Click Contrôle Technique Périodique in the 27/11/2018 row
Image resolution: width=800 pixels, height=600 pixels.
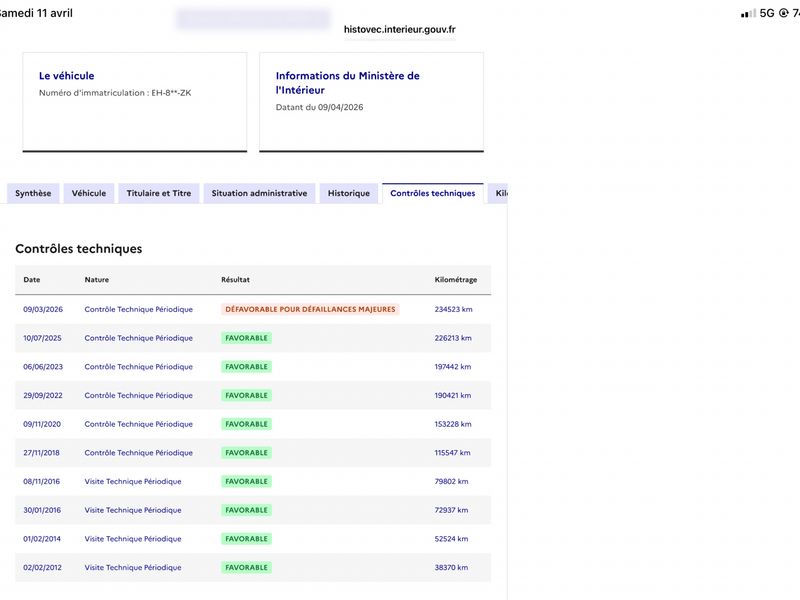point(139,453)
